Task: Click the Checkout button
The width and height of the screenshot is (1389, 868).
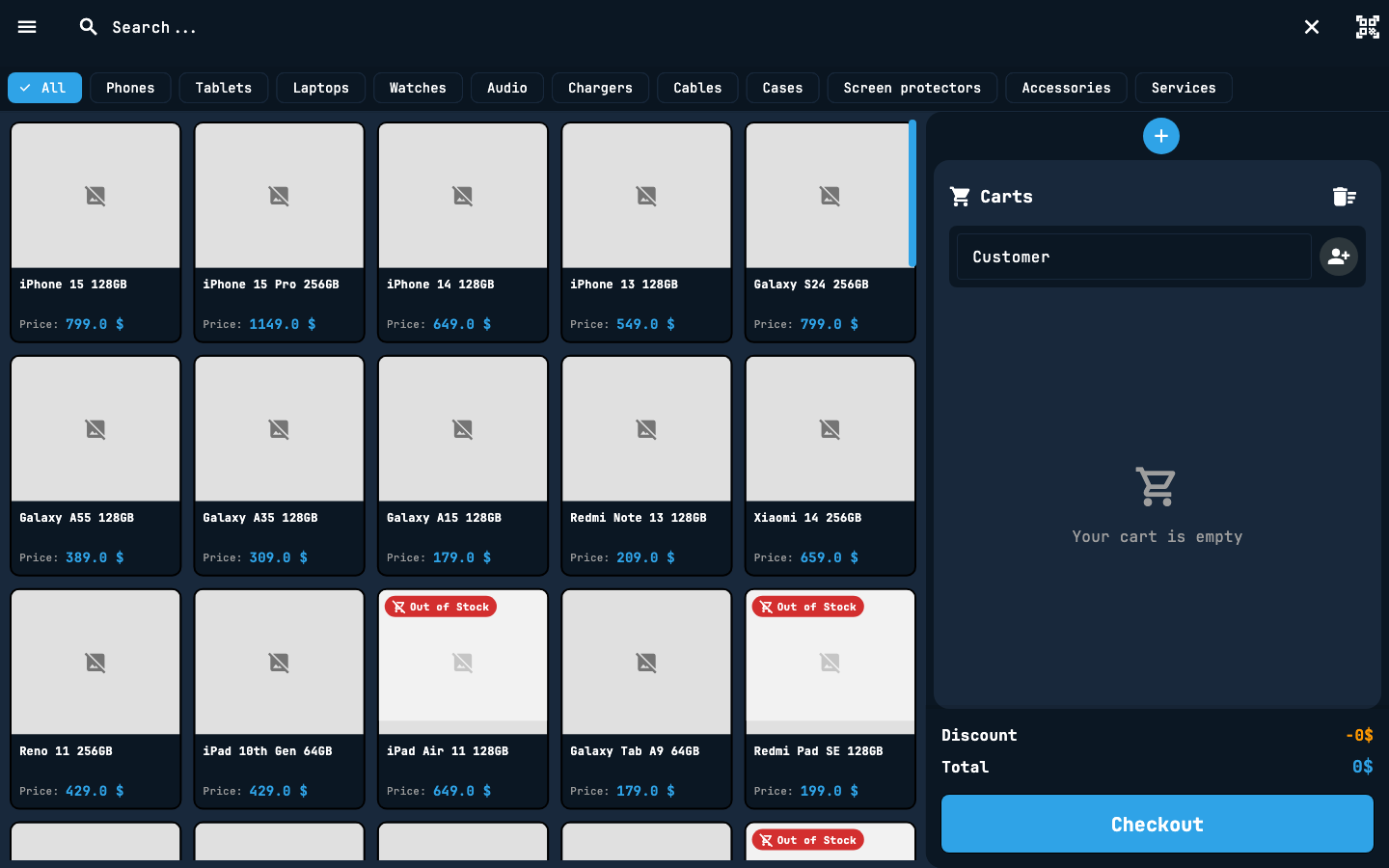Action: (x=1157, y=824)
